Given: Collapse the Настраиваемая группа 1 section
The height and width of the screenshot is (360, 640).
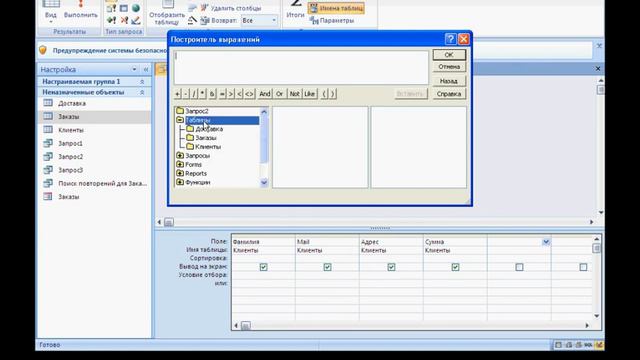Looking at the screenshot, I should tap(142, 82).
